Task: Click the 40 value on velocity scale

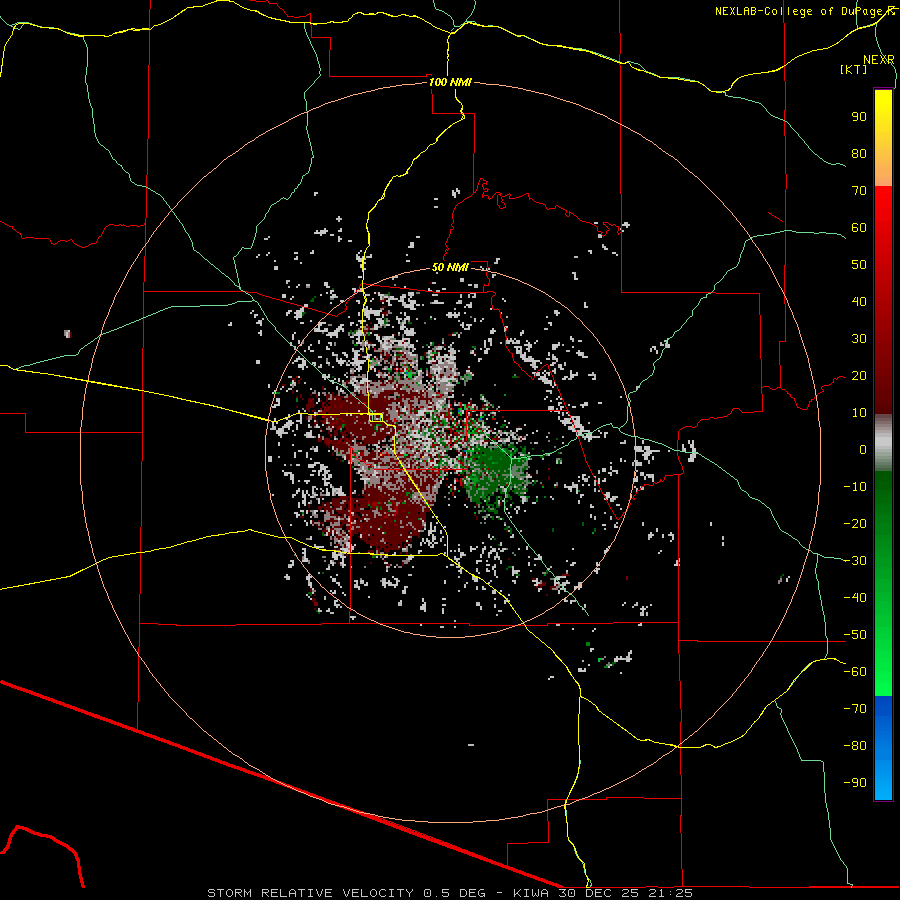Action: pyautogui.click(x=859, y=302)
